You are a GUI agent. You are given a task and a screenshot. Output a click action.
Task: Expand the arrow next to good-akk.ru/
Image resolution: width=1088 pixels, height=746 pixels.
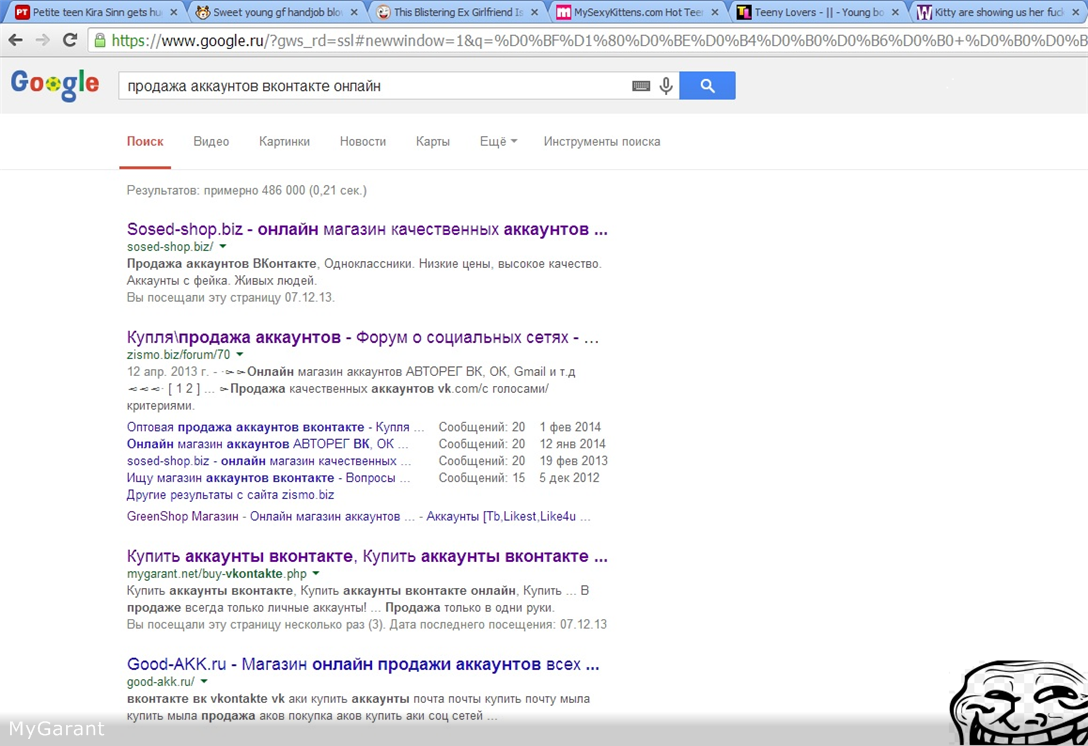click(x=204, y=681)
